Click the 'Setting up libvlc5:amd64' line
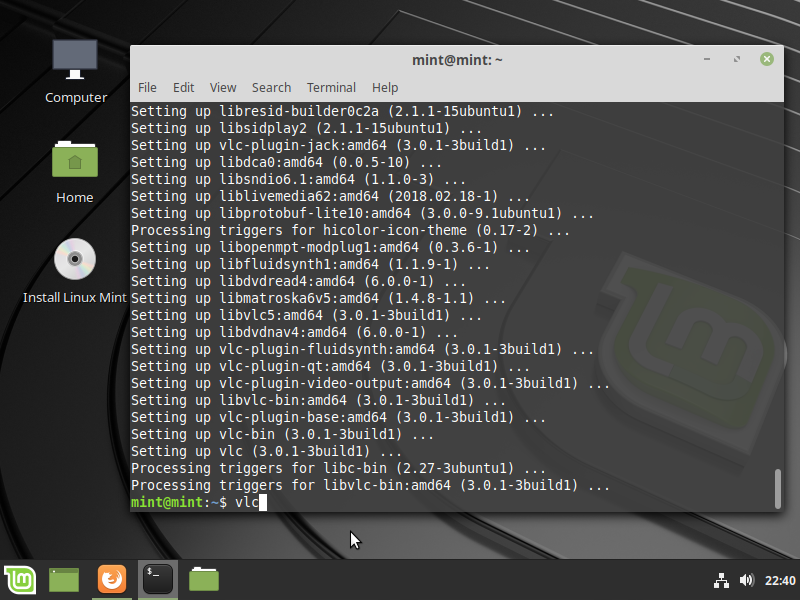 coord(306,315)
